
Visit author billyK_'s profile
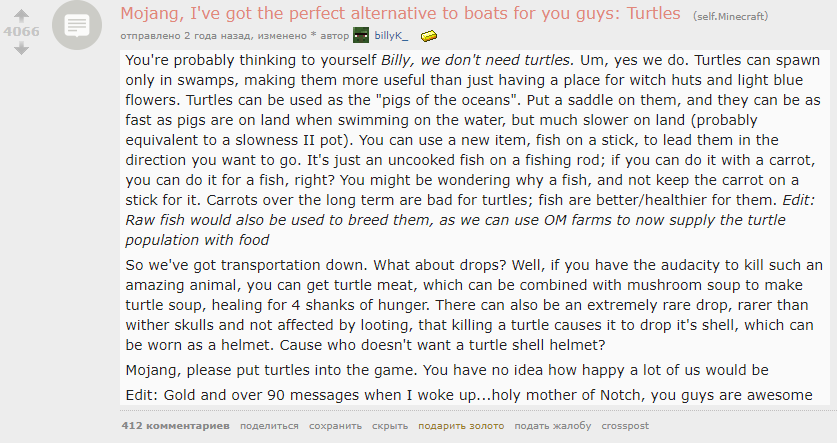(391, 36)
